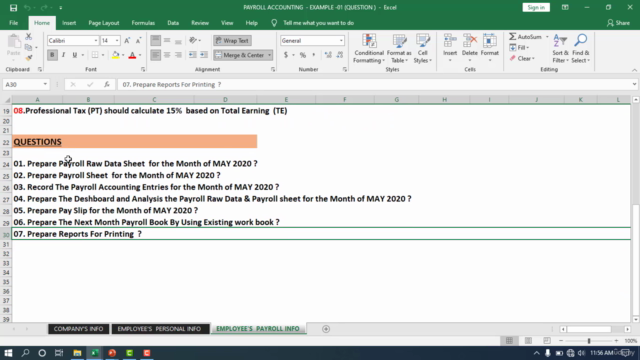The image size is (640, 360).
Task: Click the zoom slider handle
Action: [x=589, y=340]
